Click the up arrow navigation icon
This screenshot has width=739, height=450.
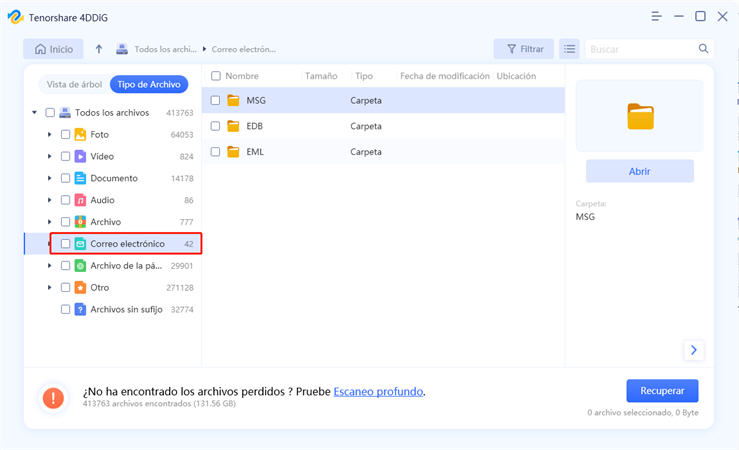99,49
